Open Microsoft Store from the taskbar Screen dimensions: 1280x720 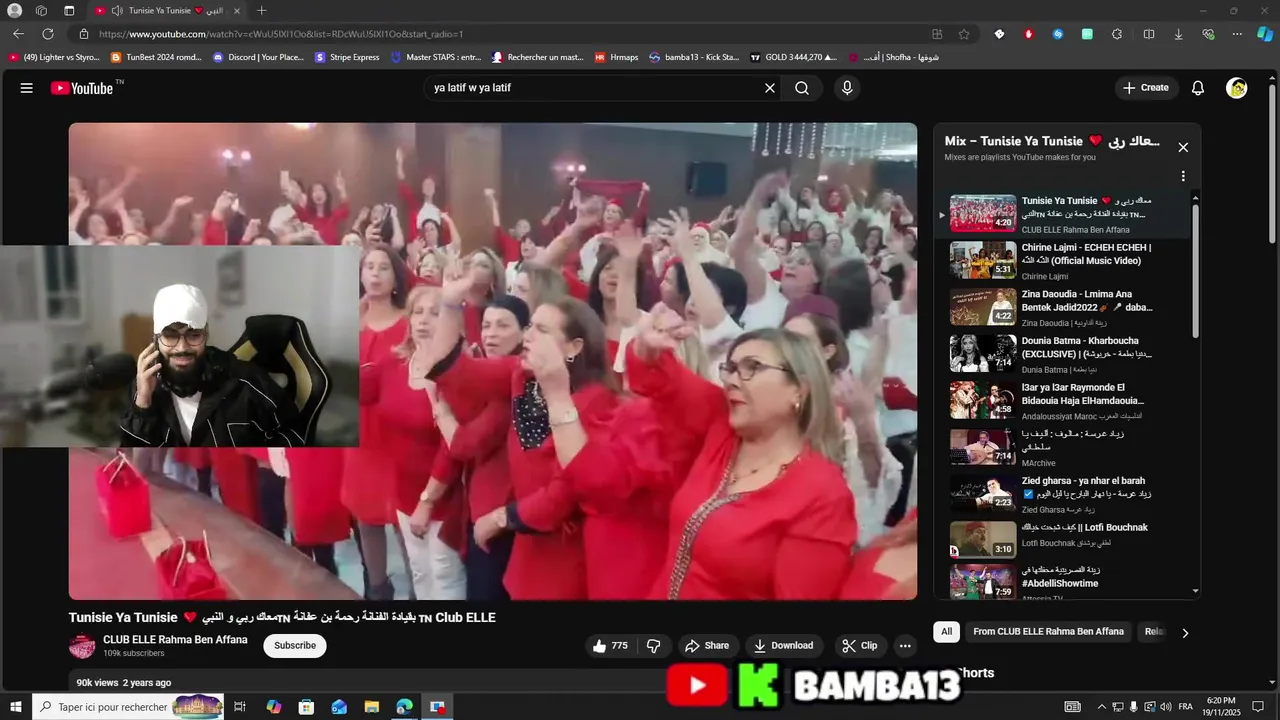click(x=306, y=707)
